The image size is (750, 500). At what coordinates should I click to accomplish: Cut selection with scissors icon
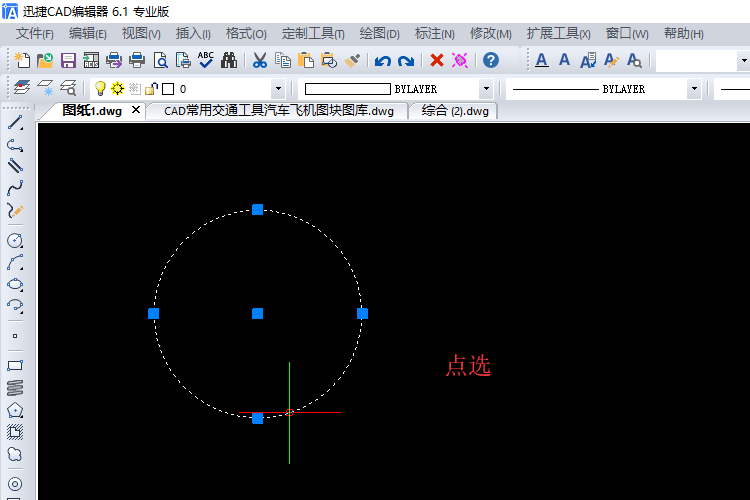click(x=260, y=61)
